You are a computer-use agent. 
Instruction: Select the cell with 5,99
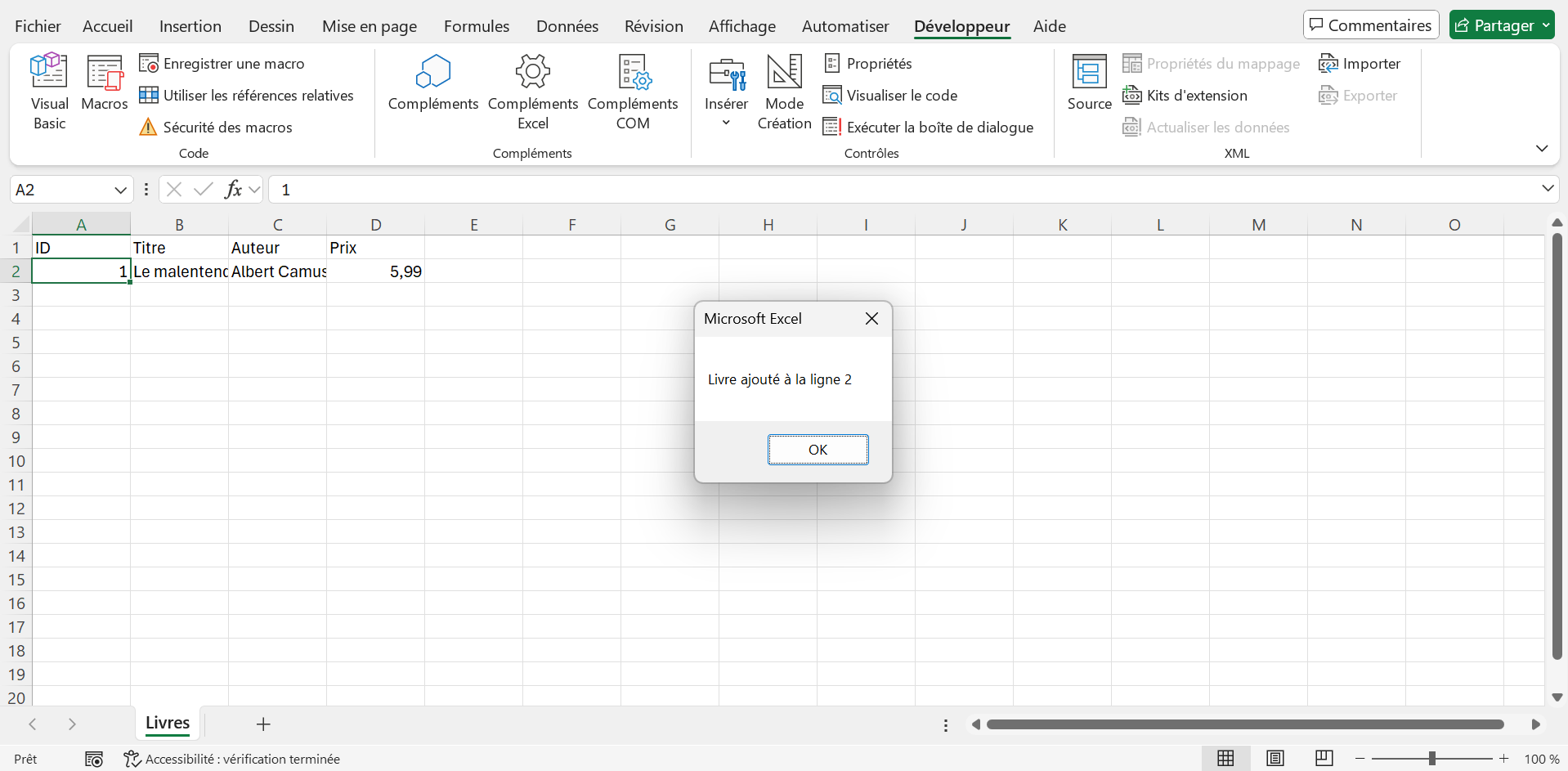click(x=375, y=271)
